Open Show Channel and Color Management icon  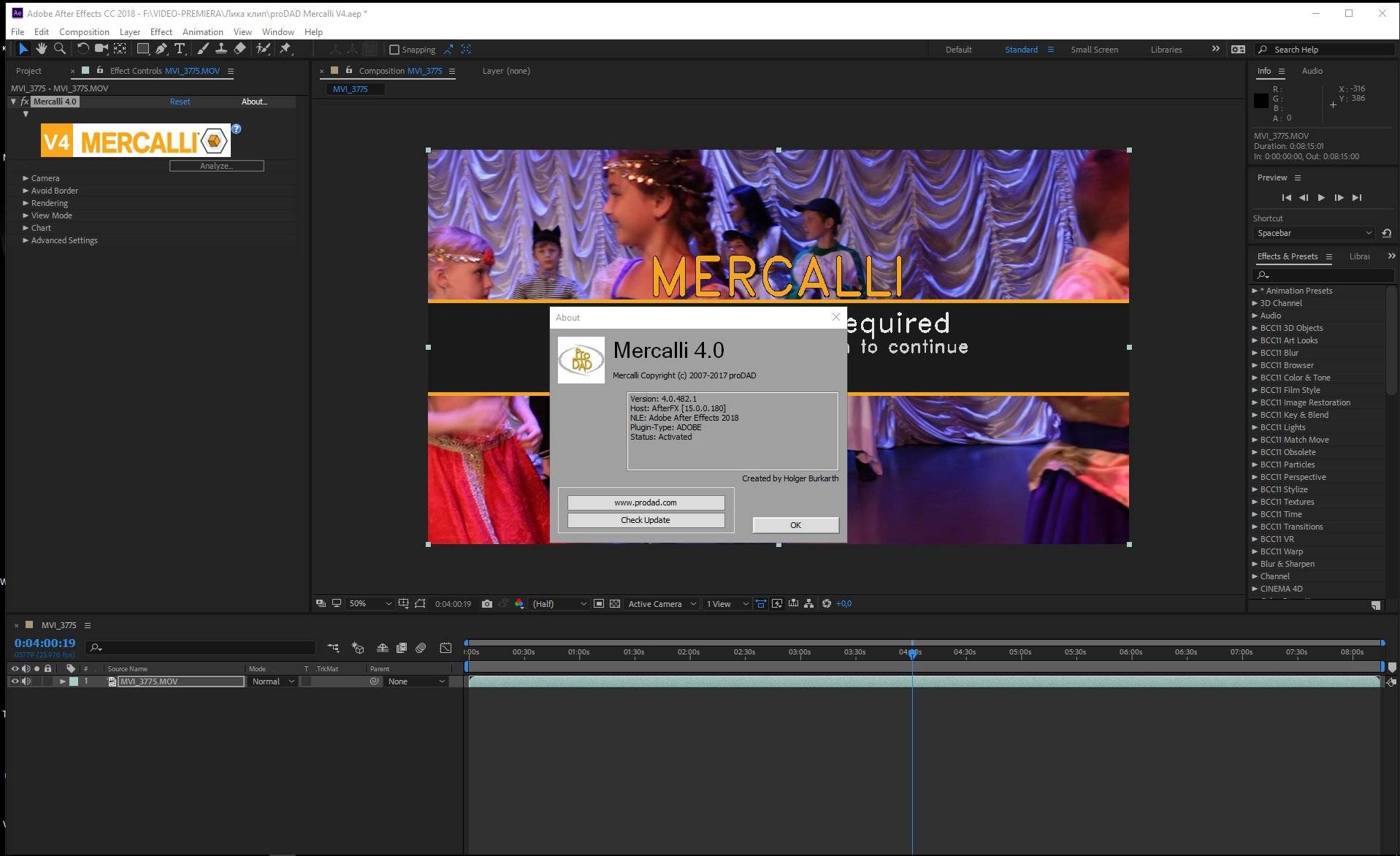(519, 604)
